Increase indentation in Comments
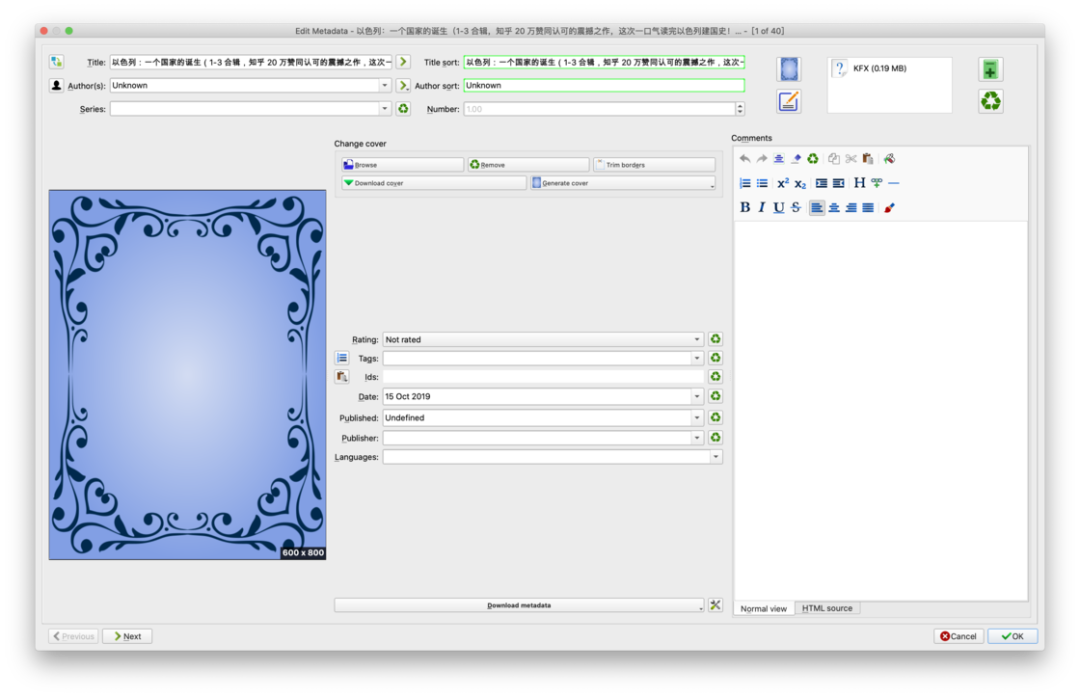This screenshot has width=1080, height=697. point(821,183)
